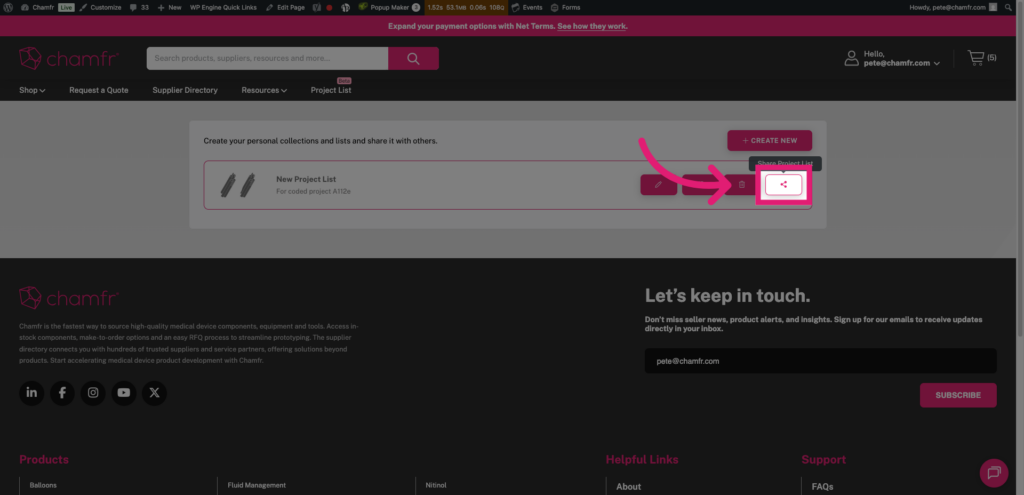The image size is (1024, 495).
Task: Open Events in the admin bar
Action: (527, 7)
